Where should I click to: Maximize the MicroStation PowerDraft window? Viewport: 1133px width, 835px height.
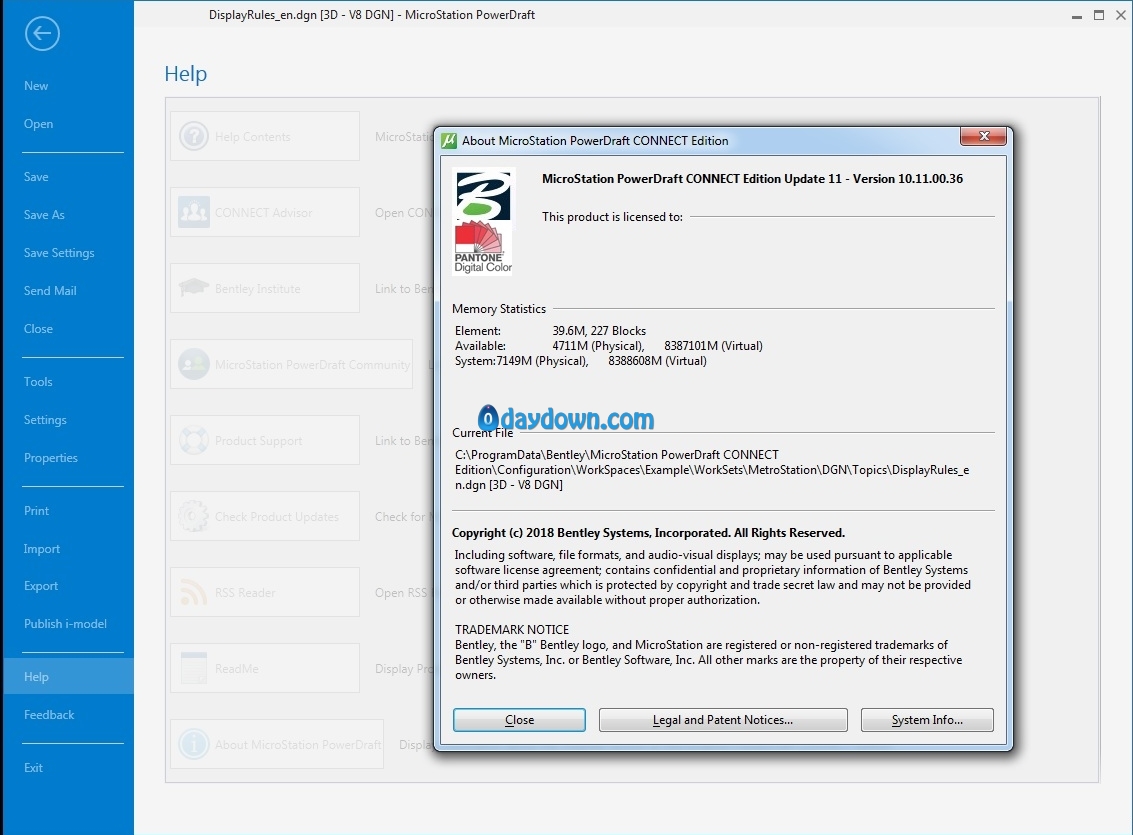[x=1099, y=15]
